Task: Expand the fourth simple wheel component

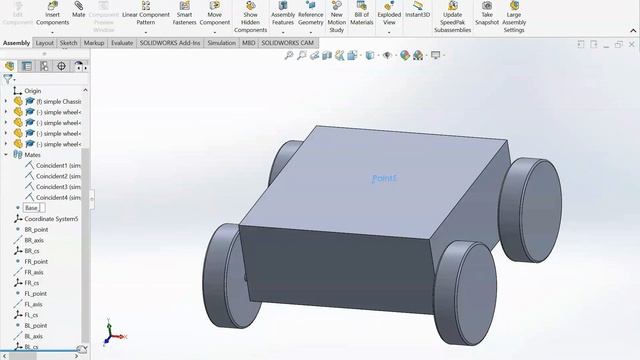Action: [x=6, y=144]
